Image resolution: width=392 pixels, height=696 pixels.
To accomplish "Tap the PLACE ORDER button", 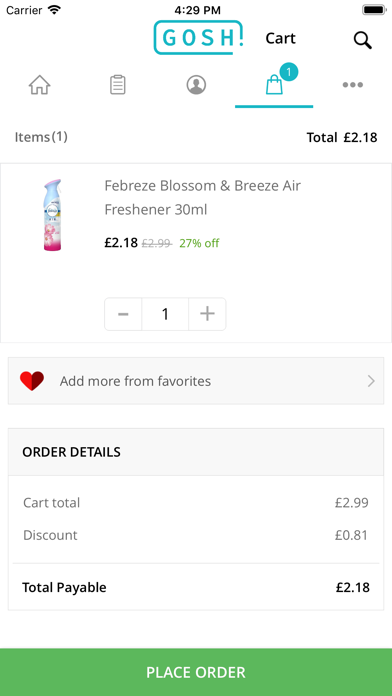I will 196,672.
